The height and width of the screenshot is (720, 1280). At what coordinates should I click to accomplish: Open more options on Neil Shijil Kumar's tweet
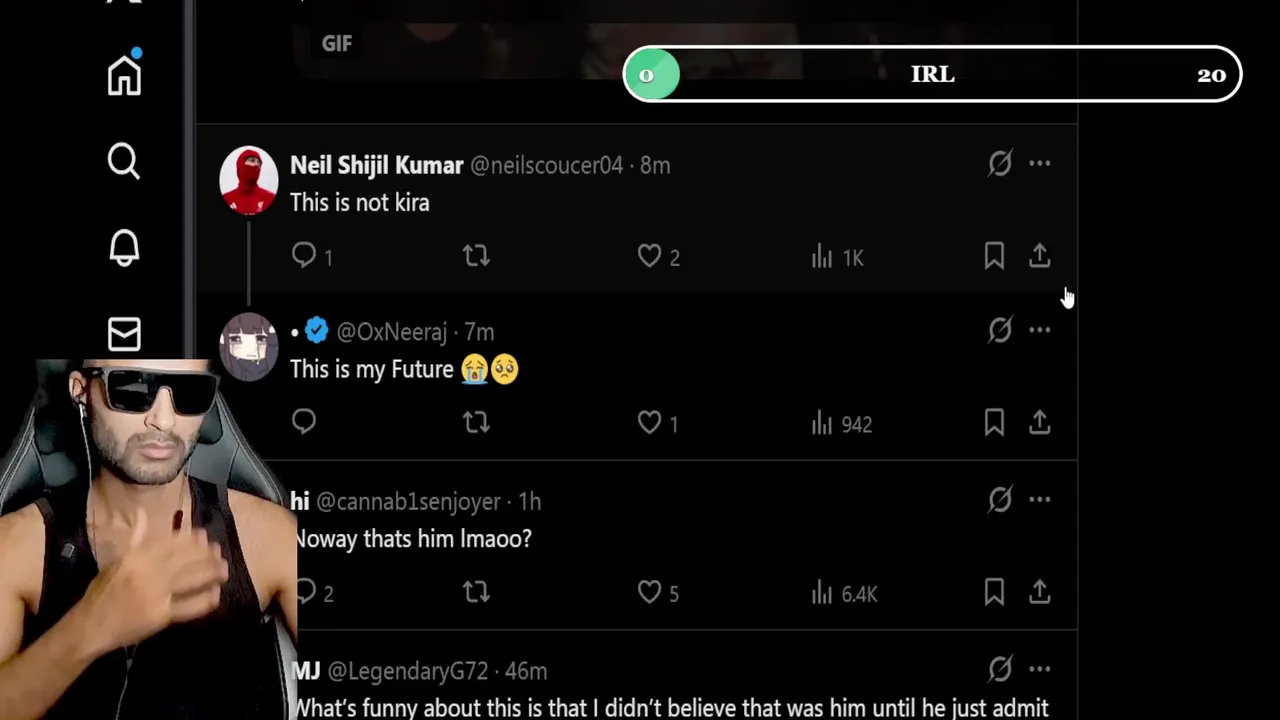[x=1040, y=163]
